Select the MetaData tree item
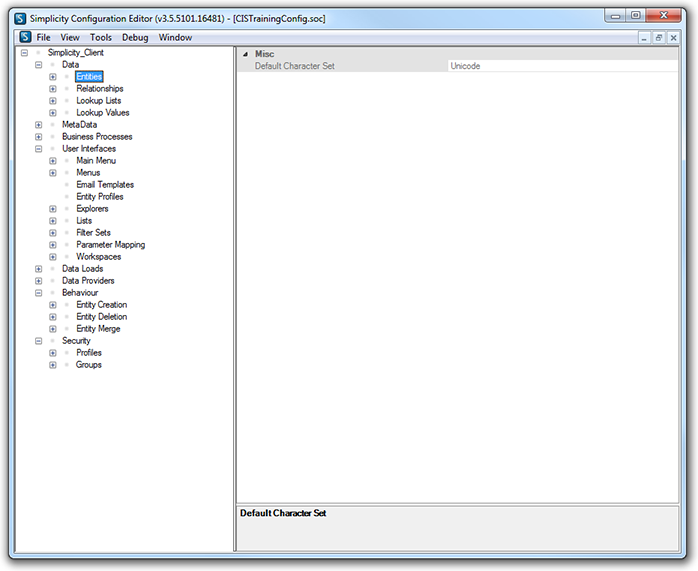This screenshot has width=698, height=571. [79, 125]
